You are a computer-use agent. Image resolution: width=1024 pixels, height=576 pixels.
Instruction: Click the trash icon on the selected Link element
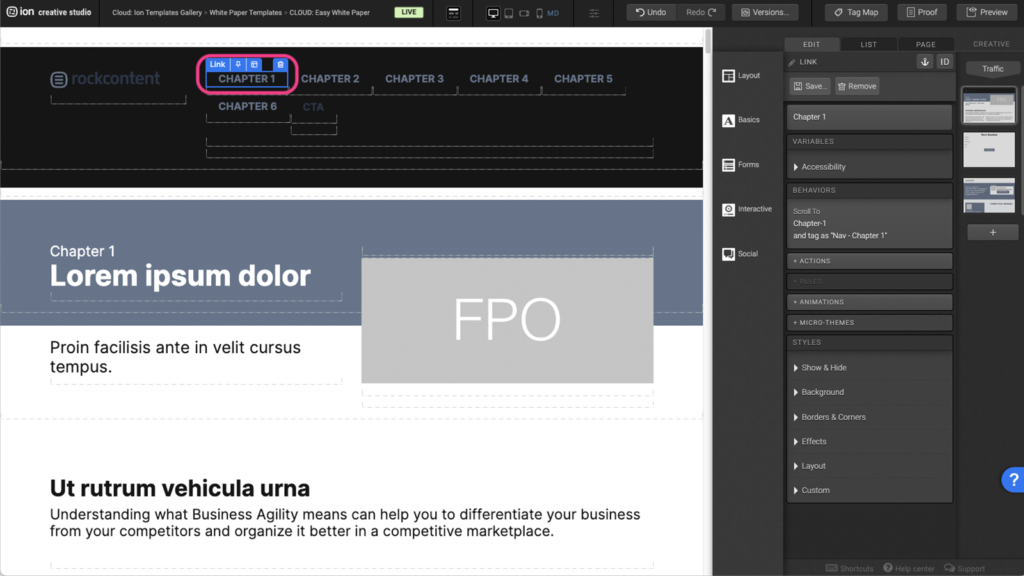(x=280, y=64)
